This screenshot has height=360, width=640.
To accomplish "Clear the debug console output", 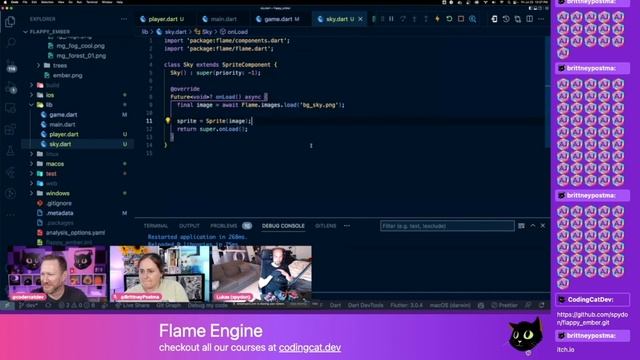I will pyautogui.click(x=521, y=226).
